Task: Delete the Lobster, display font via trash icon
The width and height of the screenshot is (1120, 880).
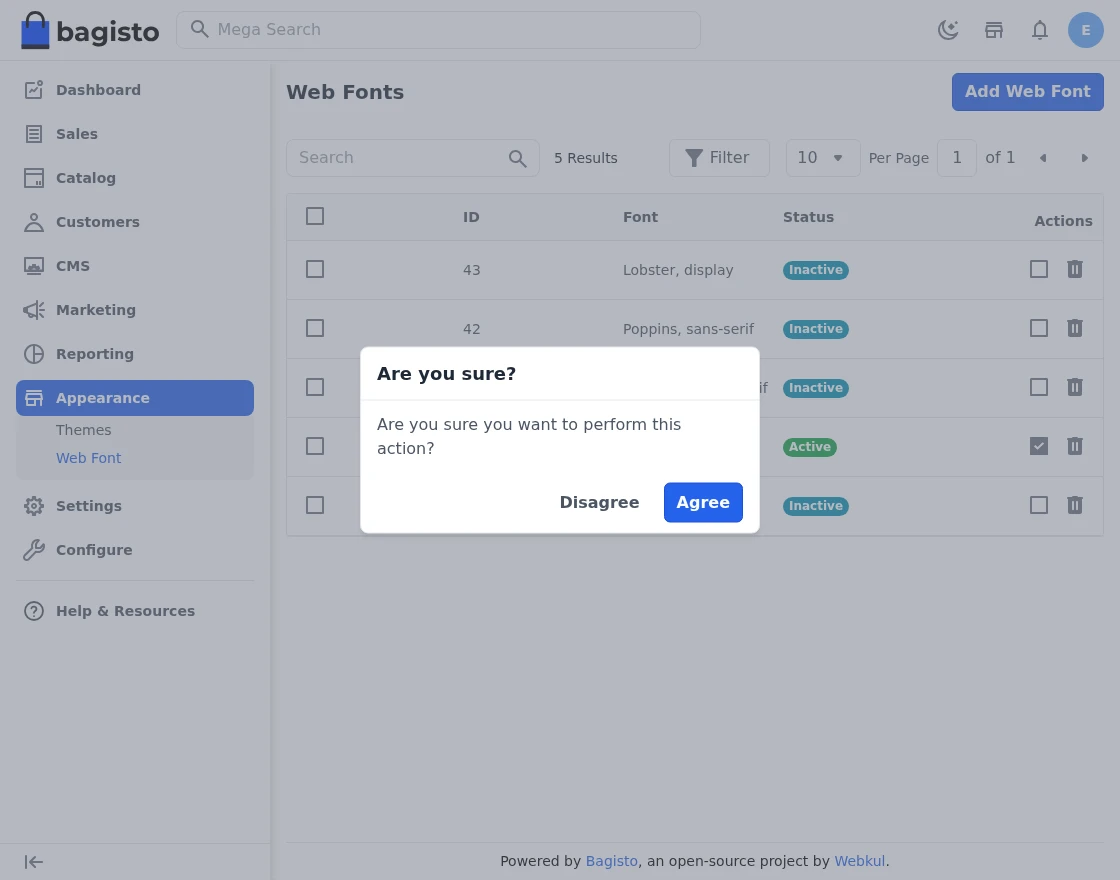Action: (1074, 269)
